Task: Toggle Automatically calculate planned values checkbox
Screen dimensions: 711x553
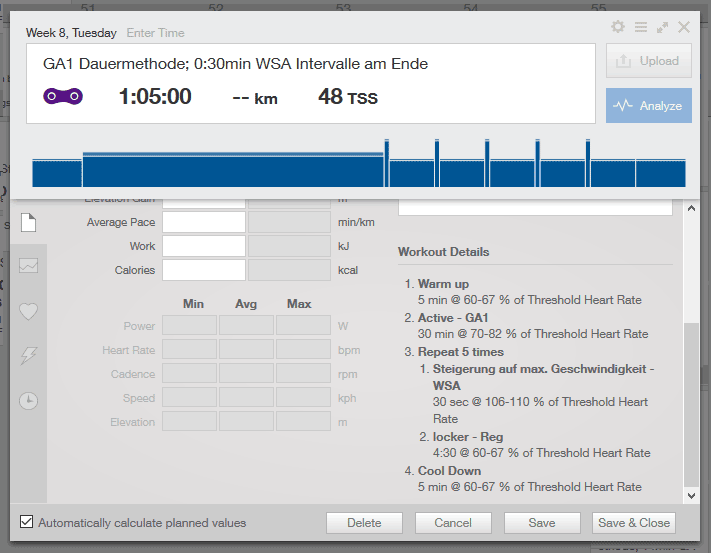Action: [x=27, y=522]
